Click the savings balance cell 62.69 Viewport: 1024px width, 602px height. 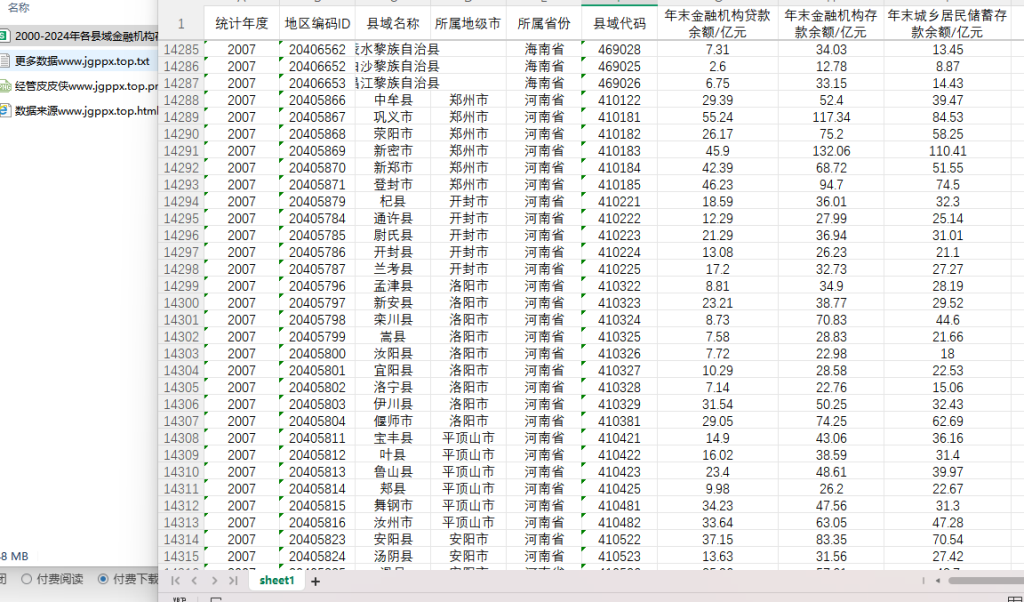coord(948,421)
